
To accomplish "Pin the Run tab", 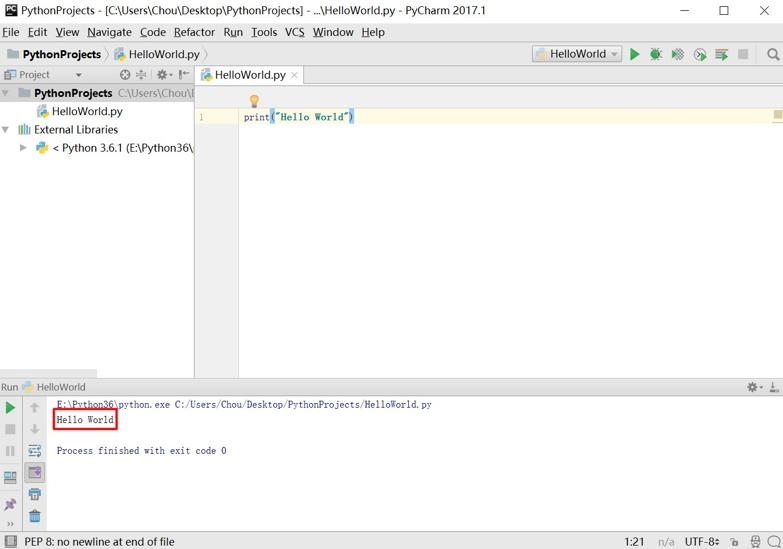I will coord(10,505).
